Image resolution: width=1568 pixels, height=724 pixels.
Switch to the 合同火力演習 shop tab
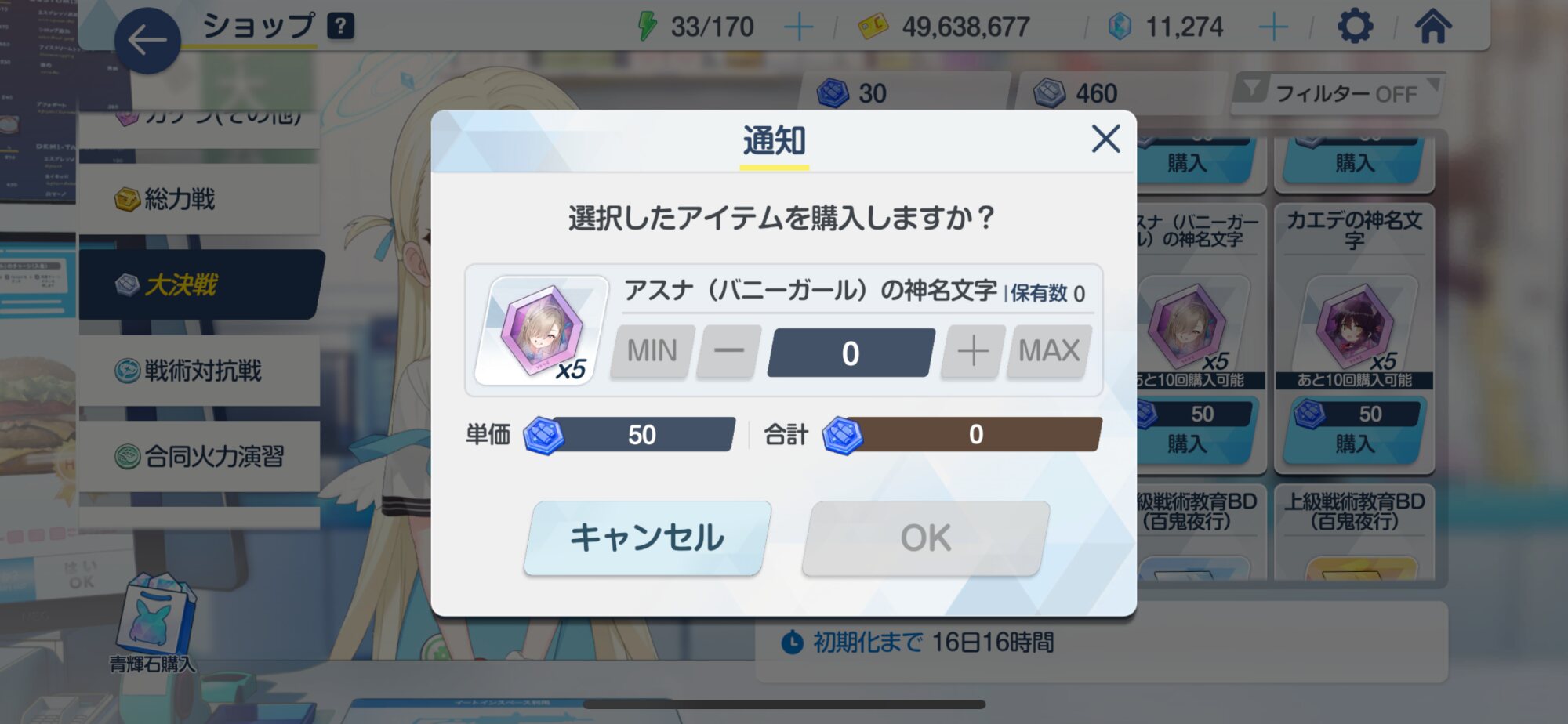point(199,456)
